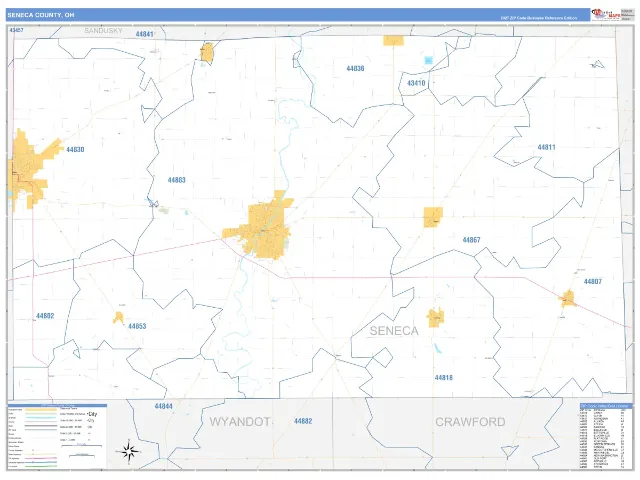Image resolution: width=640 pixels, height=480 pixels.
Task: Click the orange town near 44807 label
Action: pos(567,298)
